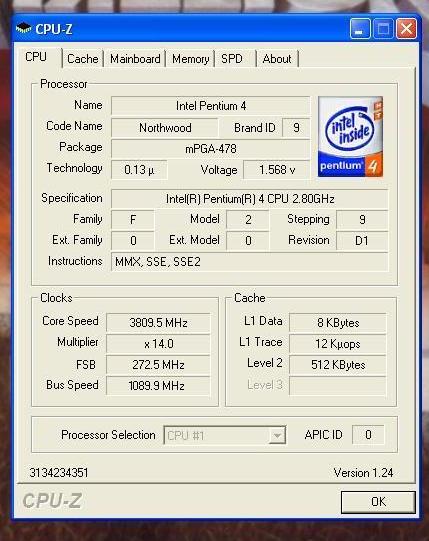
Task: Click the CPU-Z title bar text
Action: click(54, 29)
